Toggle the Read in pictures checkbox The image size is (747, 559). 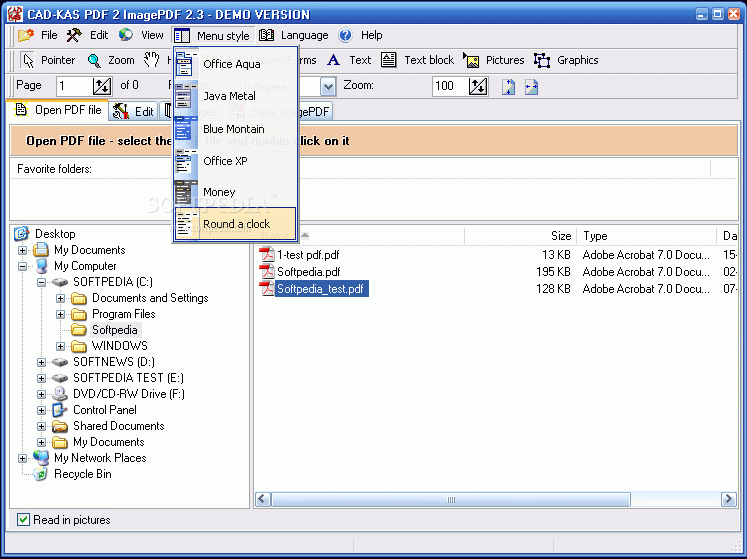(x=23, y=519)
